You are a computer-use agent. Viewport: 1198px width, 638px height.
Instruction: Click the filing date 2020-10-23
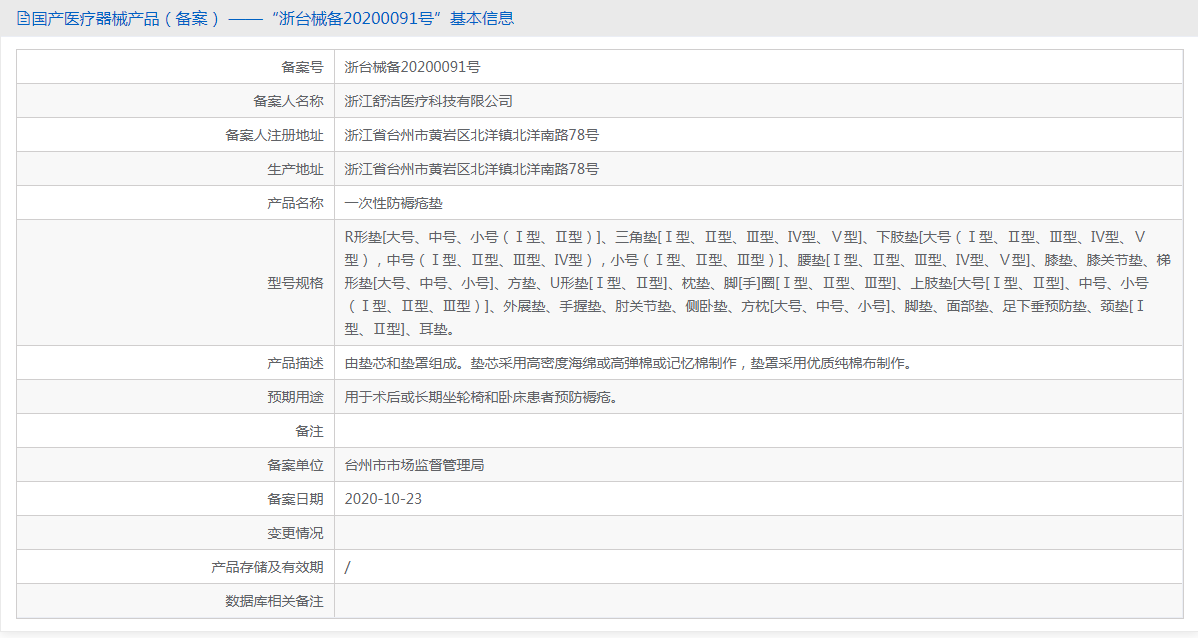pyautogui.click(x=383, y=499)
